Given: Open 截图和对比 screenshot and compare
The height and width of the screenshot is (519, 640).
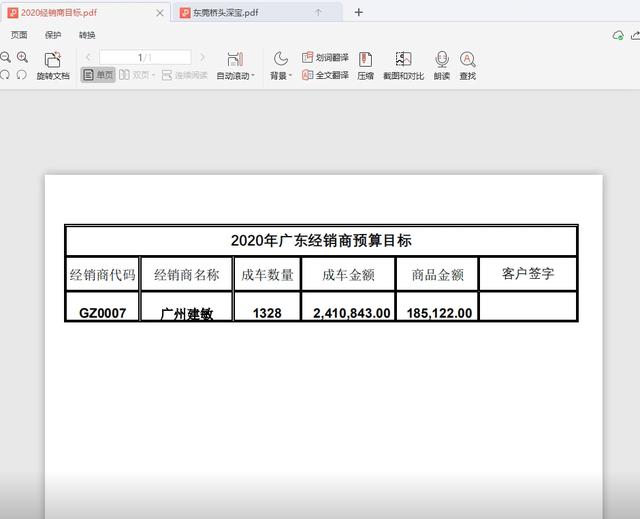Looking at the screenshot, I should 403,65.
